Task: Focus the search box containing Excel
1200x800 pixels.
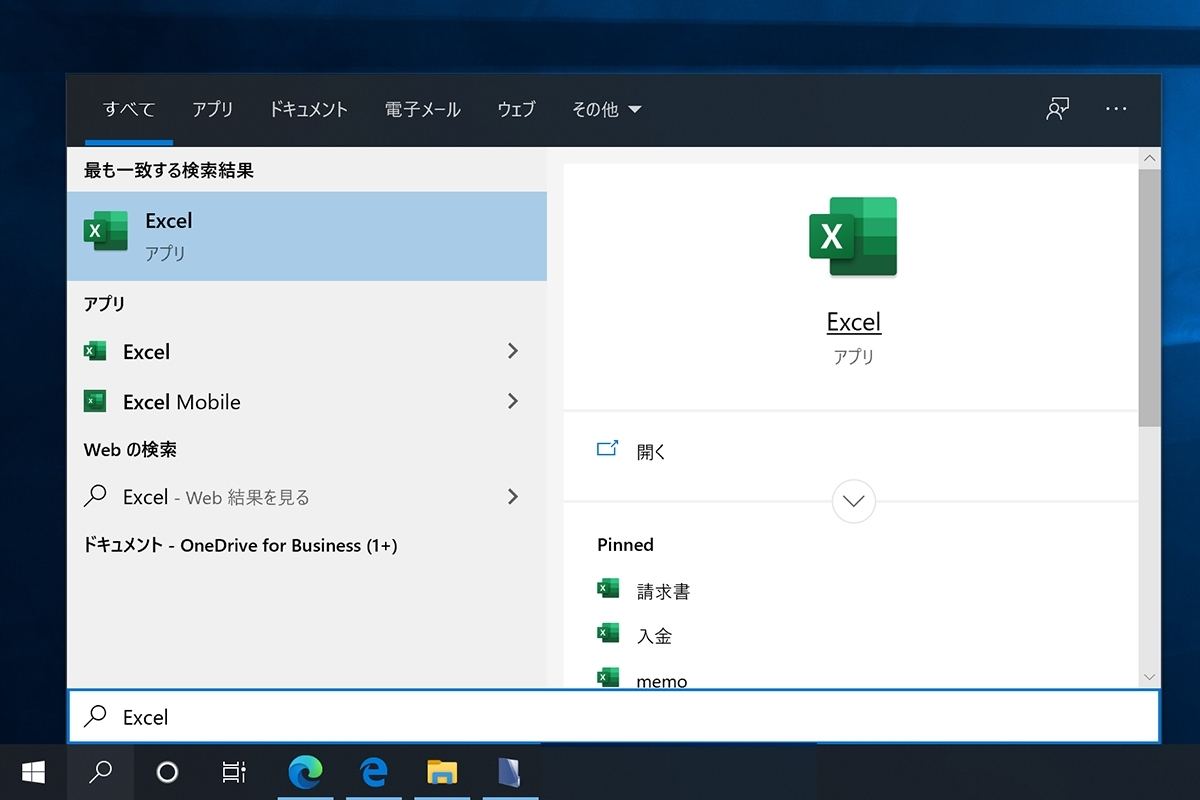Action: click(x=614, y=716)
